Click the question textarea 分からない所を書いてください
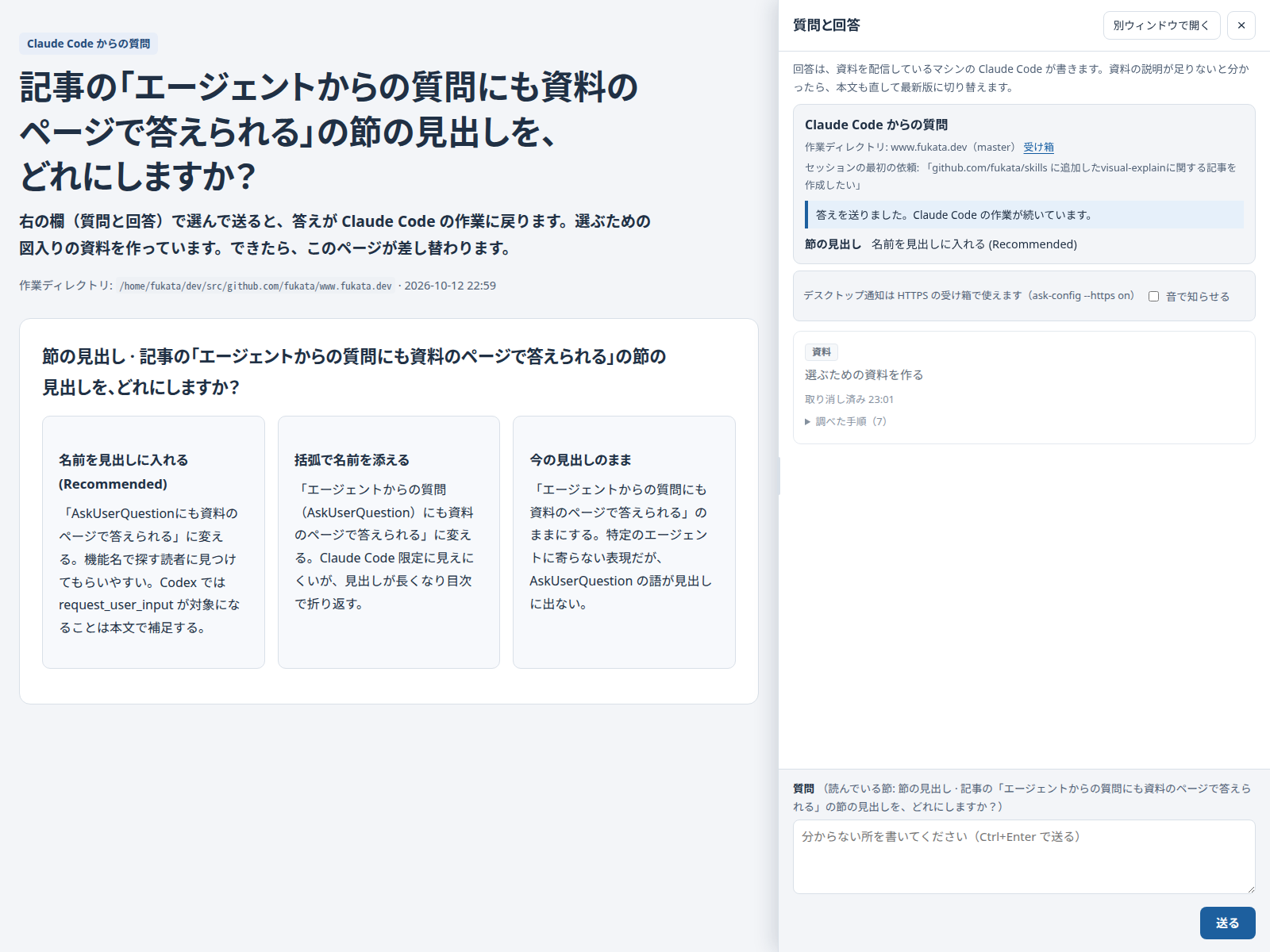The width and height of the screenshot is (1270, 952). (1024, 857)
